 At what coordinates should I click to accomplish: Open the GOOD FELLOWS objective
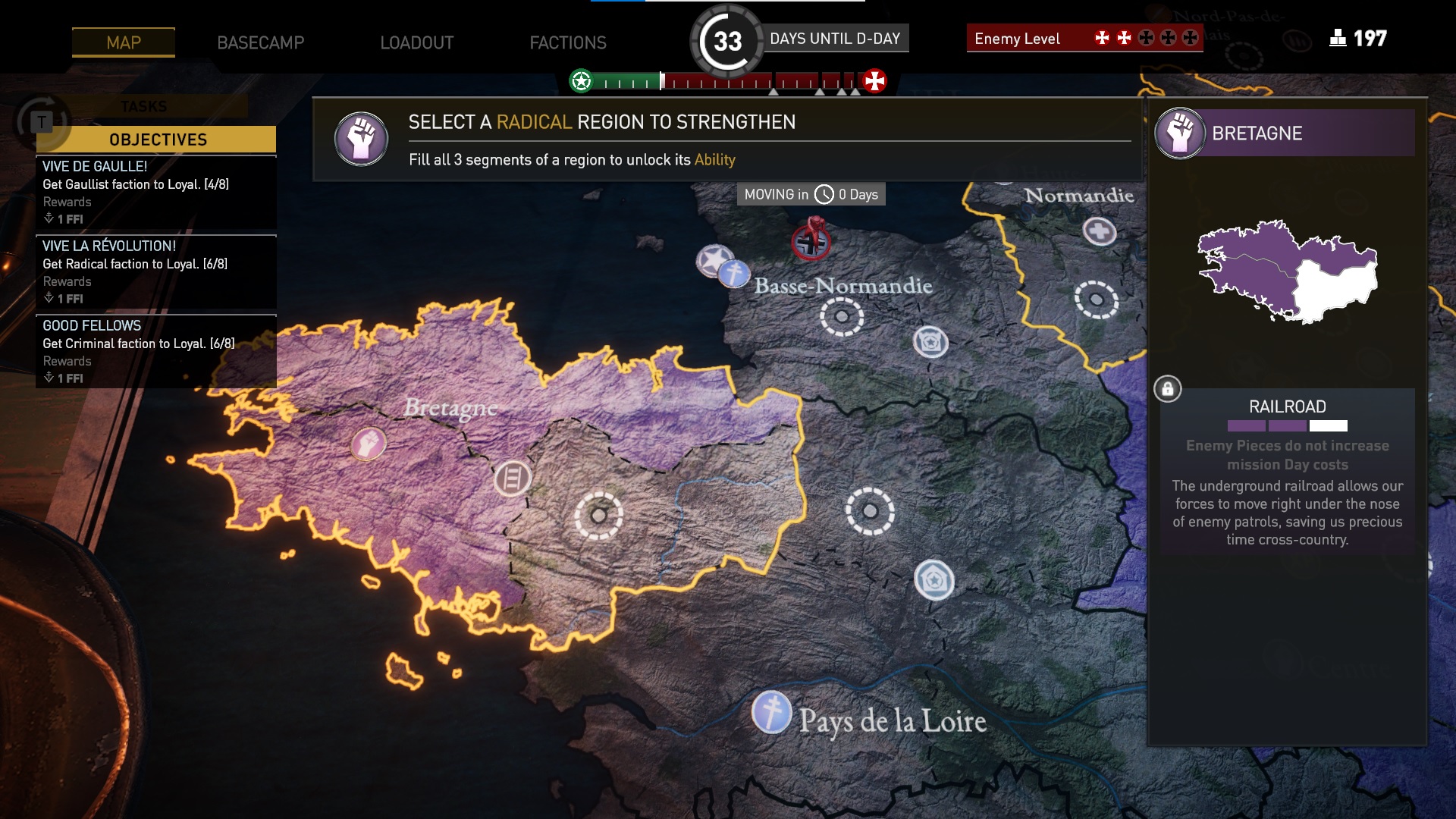coord(156,352)
